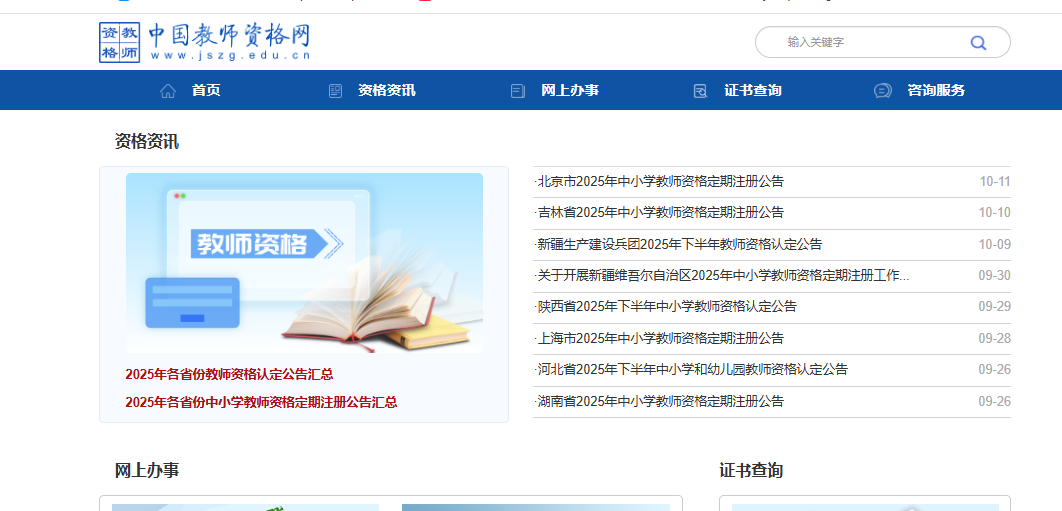This screenshot has width=1062, height=511.
Task: Click the date 10-09
Action: (x=995, y=244)
